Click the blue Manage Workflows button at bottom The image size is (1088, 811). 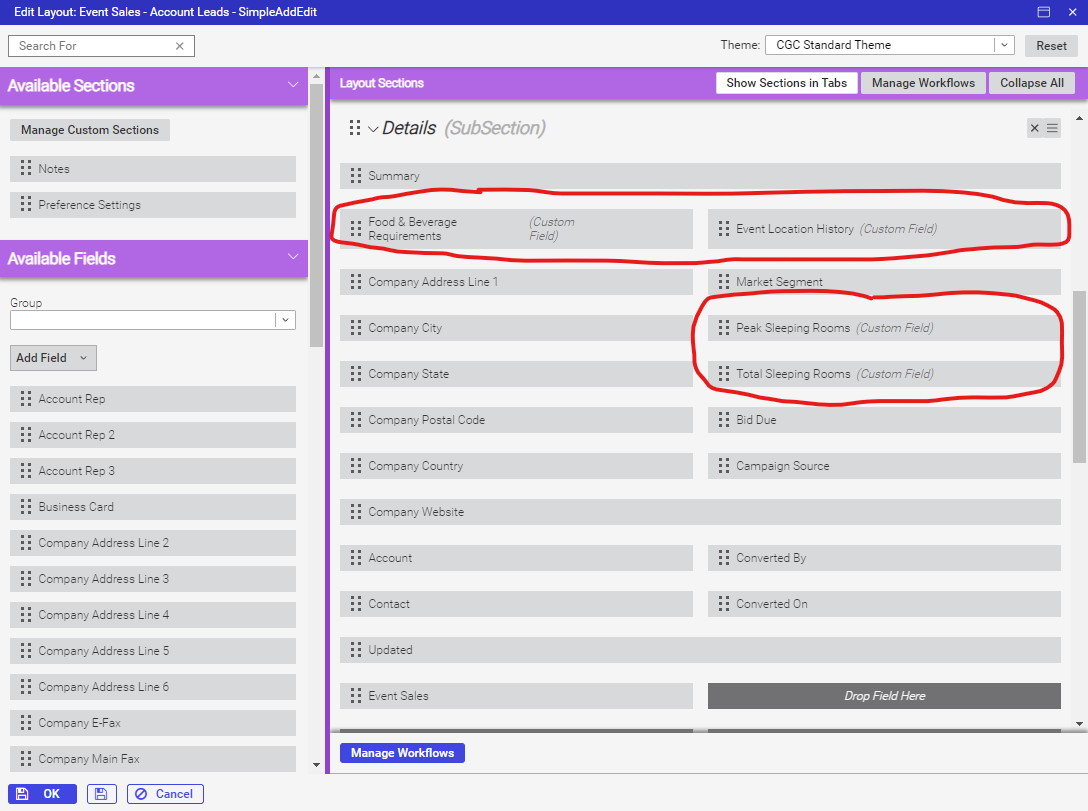402,753
